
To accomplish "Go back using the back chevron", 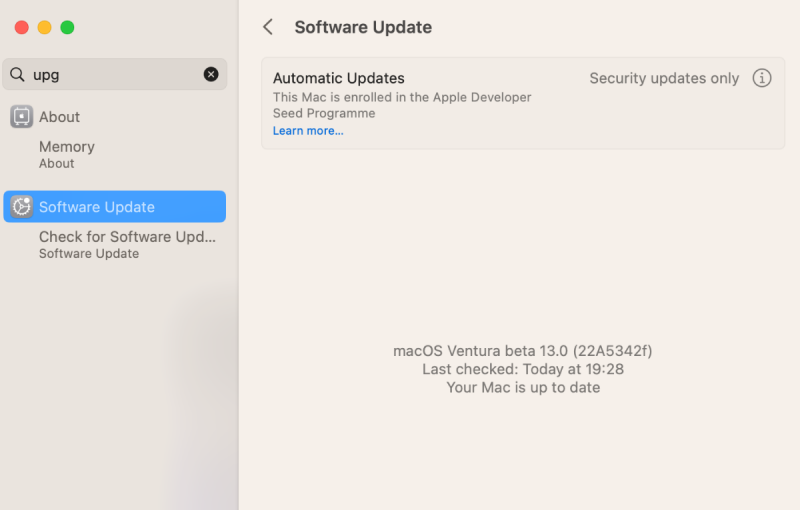I will pyautogui.click(x=268, y=27).
